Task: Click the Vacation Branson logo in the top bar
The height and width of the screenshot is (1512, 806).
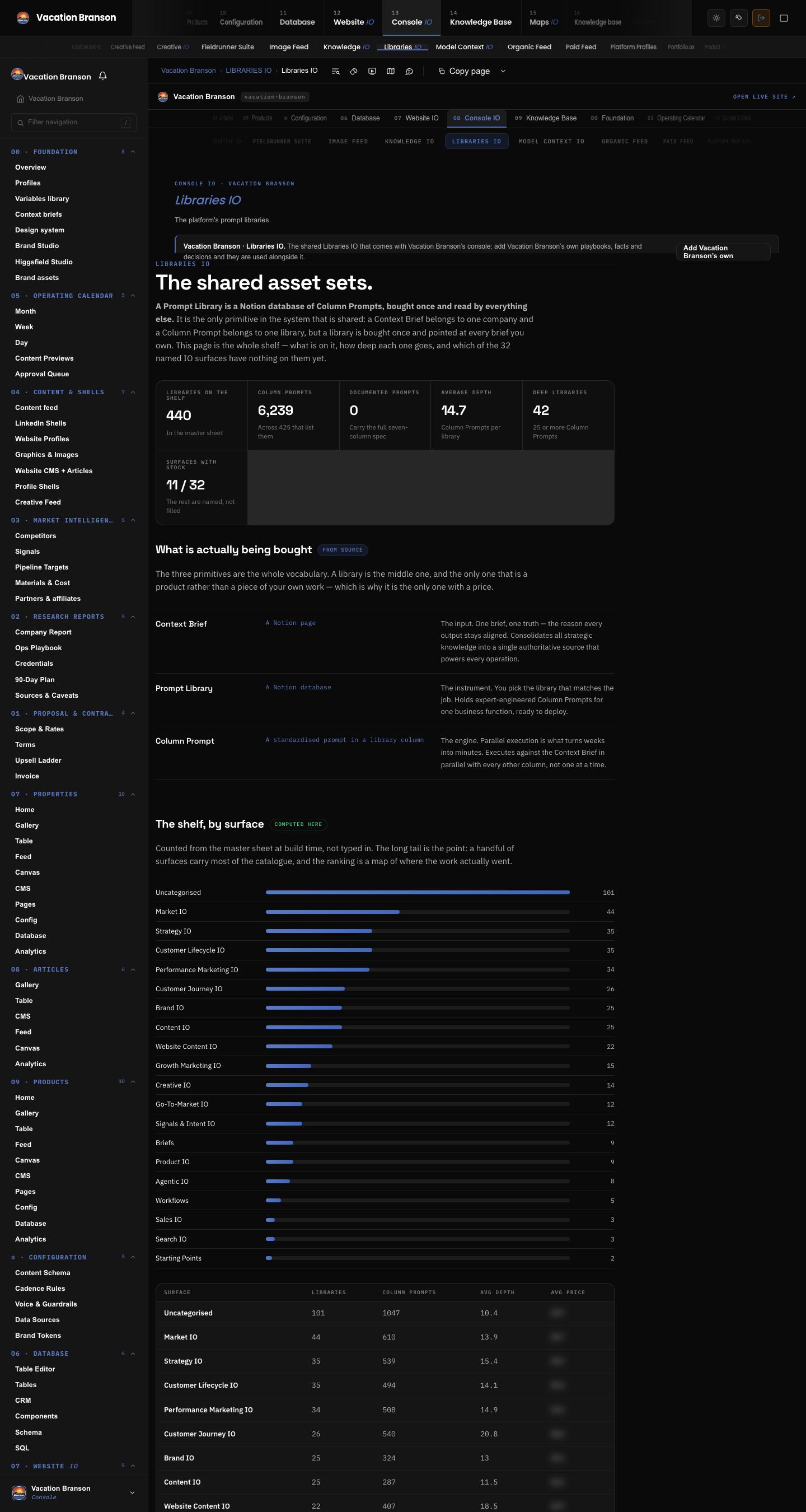Action: coord(23,17)
